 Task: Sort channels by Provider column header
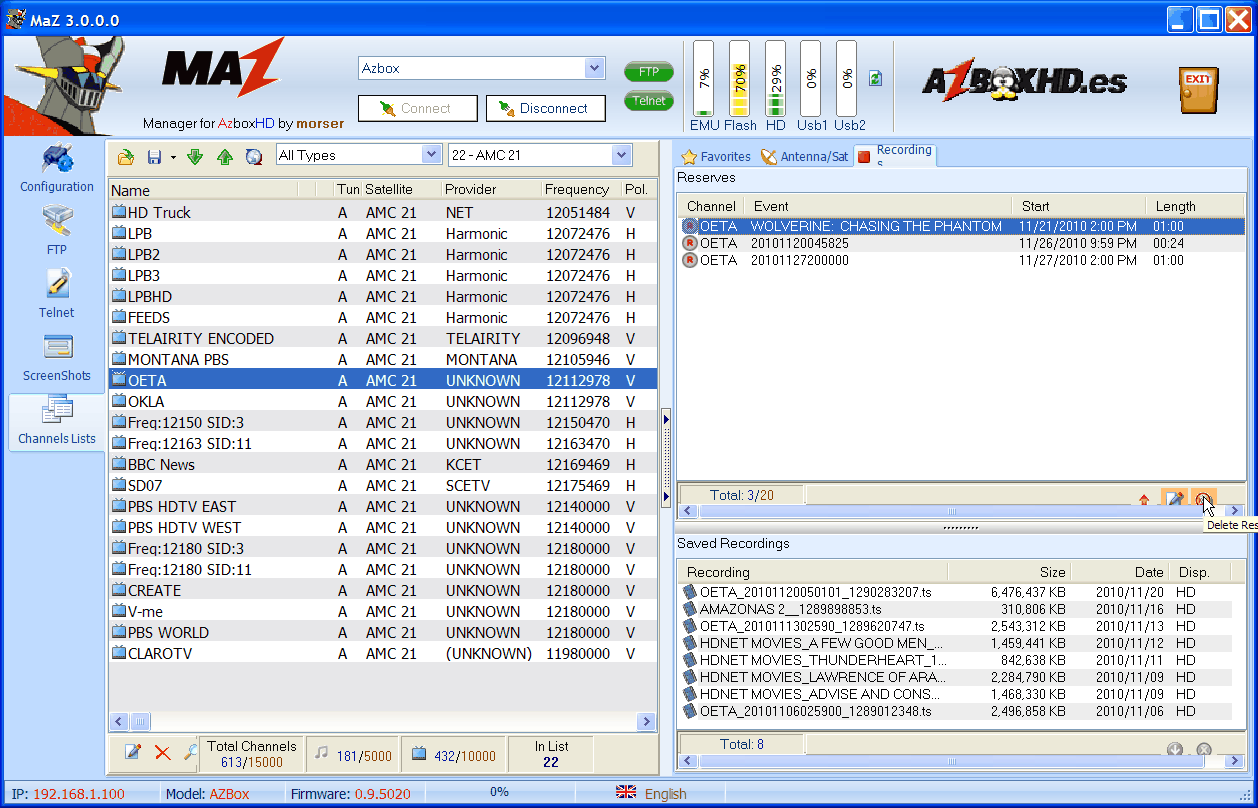491,190
